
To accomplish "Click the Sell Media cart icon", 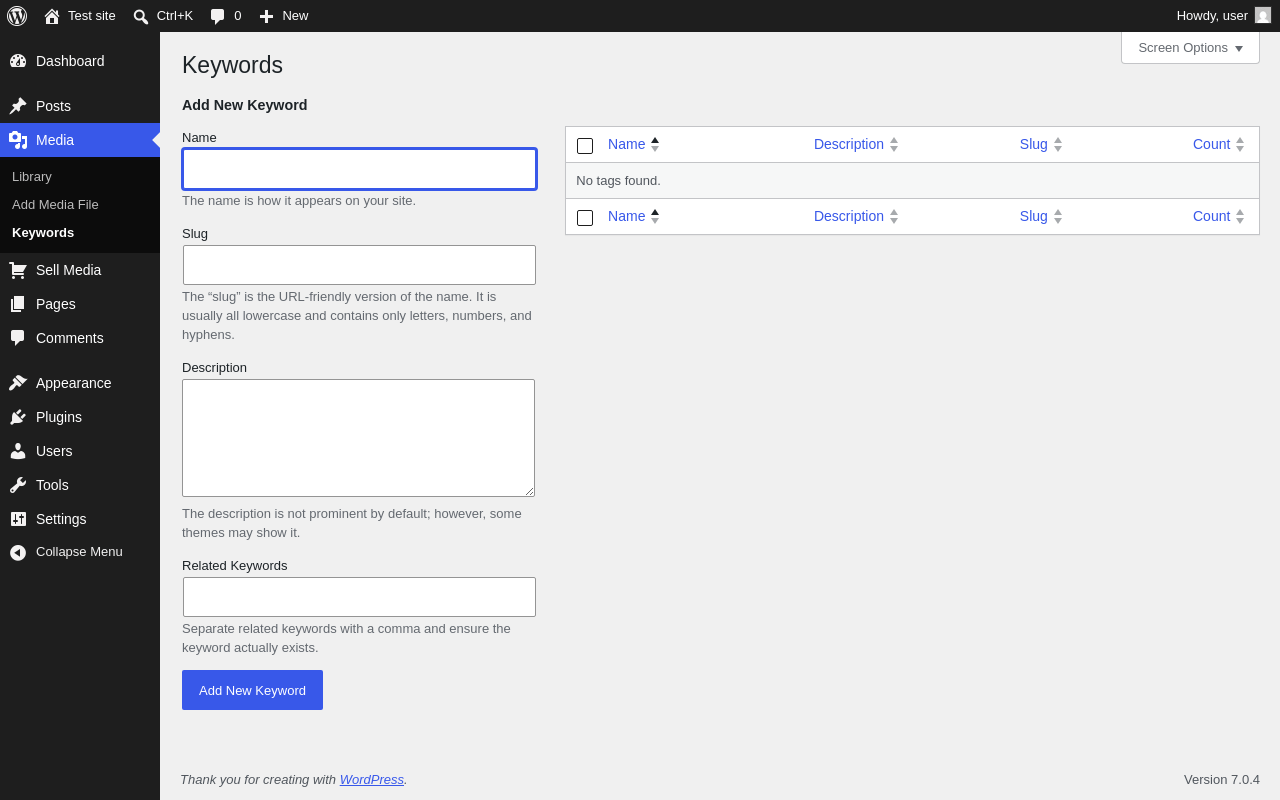I will coord(18,270).
